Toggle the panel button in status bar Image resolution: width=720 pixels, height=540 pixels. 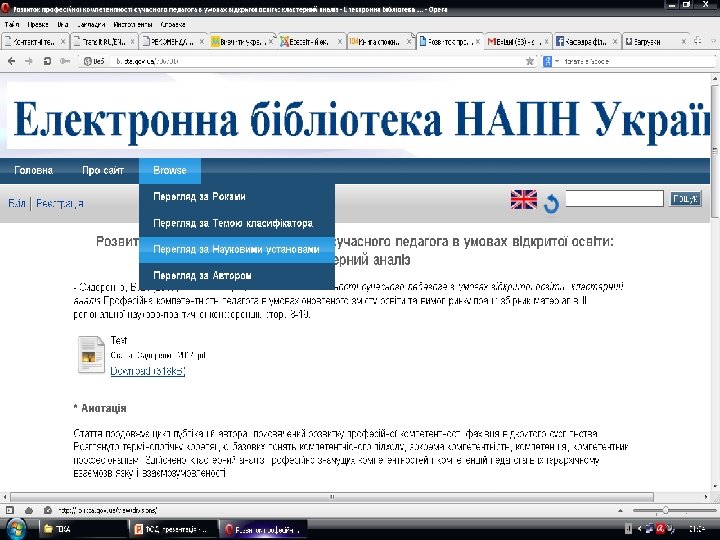click(10, 510)
